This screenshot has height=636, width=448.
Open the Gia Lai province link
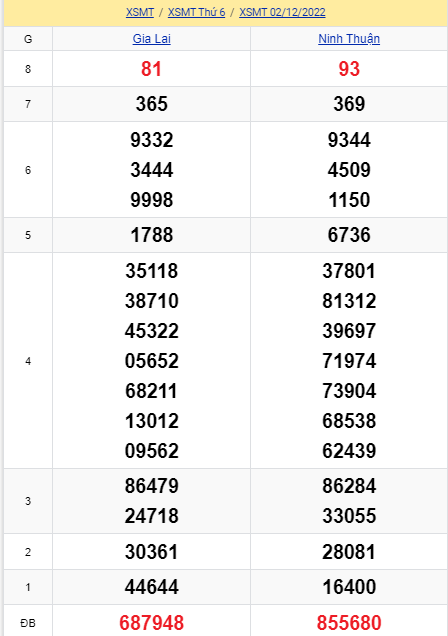(152, 39)
